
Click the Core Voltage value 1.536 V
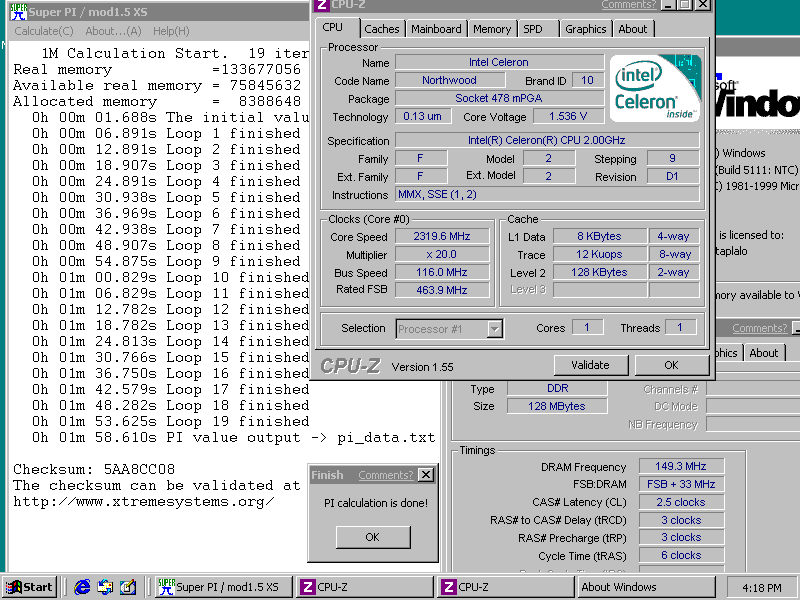coord(568,116)
